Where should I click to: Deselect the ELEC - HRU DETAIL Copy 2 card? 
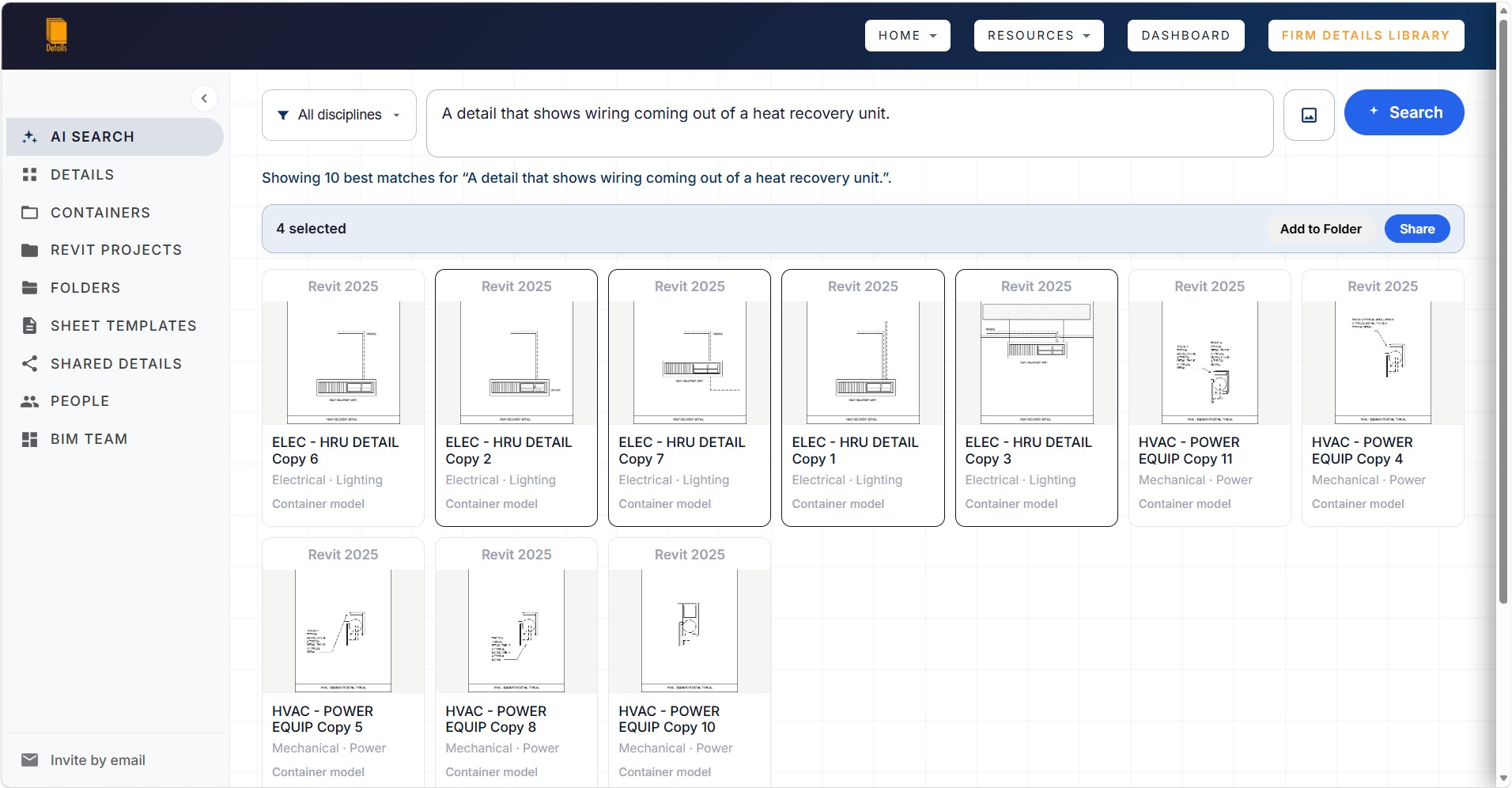coord(516,398)
